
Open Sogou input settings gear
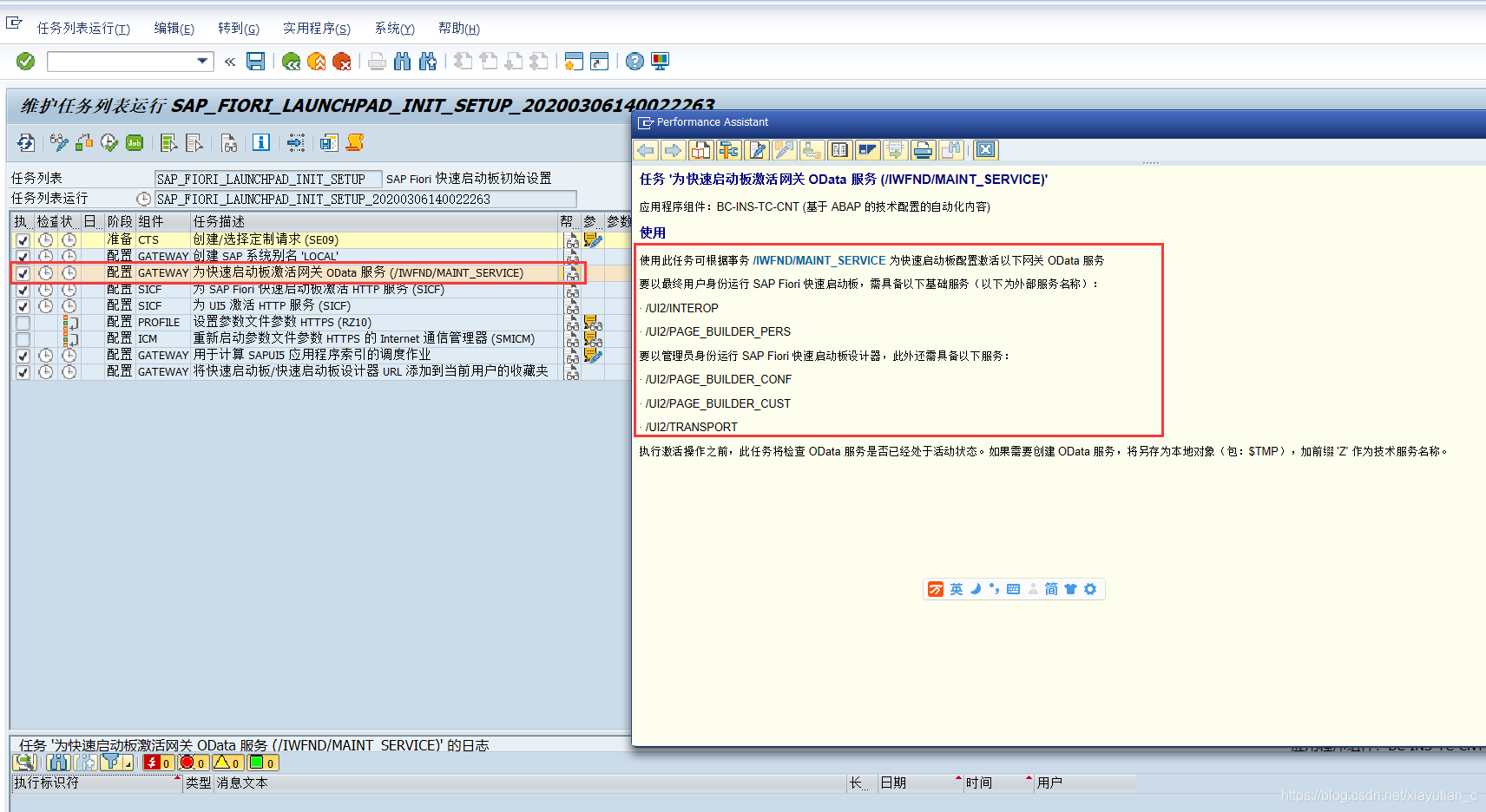point(1090,589)
